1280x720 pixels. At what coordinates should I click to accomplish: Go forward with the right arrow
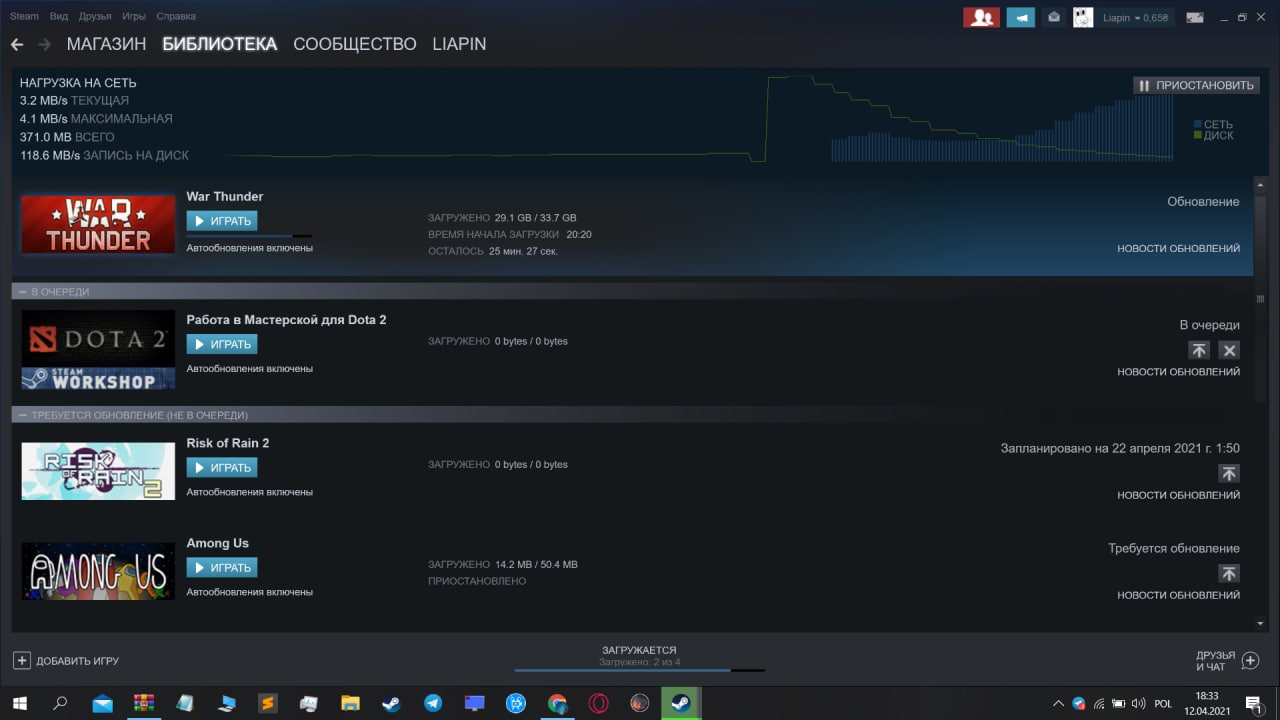tap(44, 45)
